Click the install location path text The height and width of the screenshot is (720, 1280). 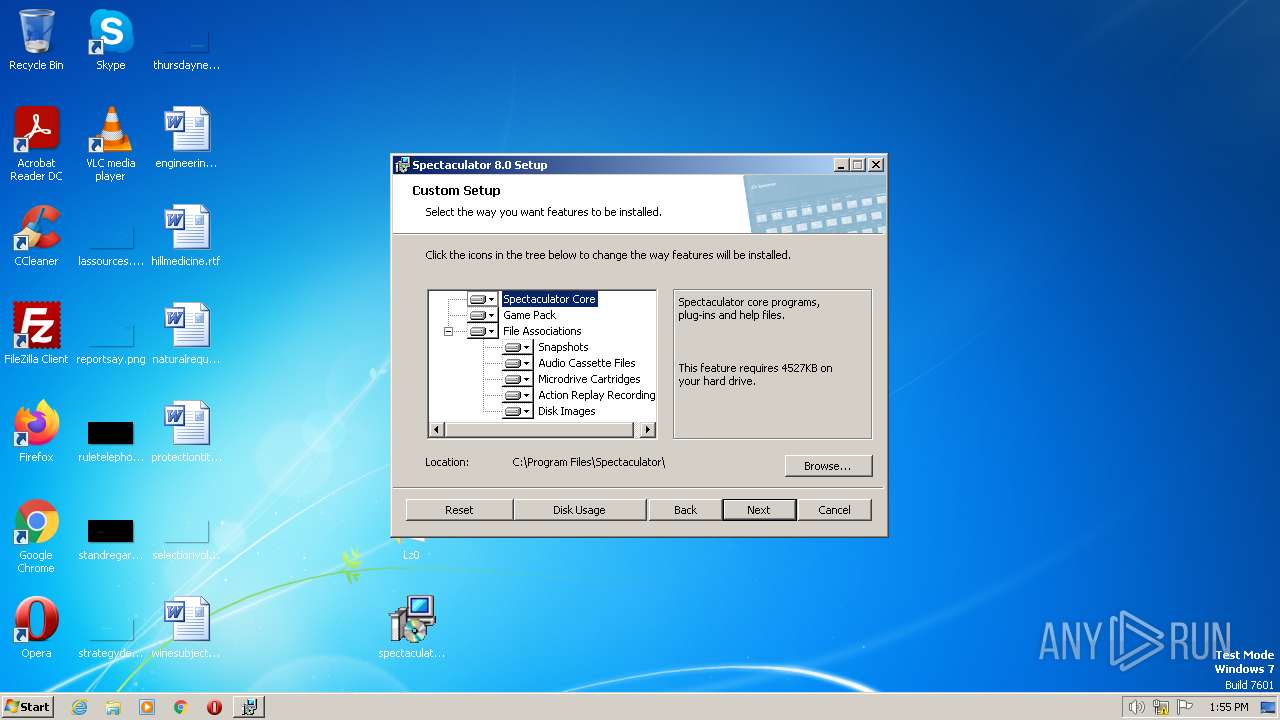(588, 462)
